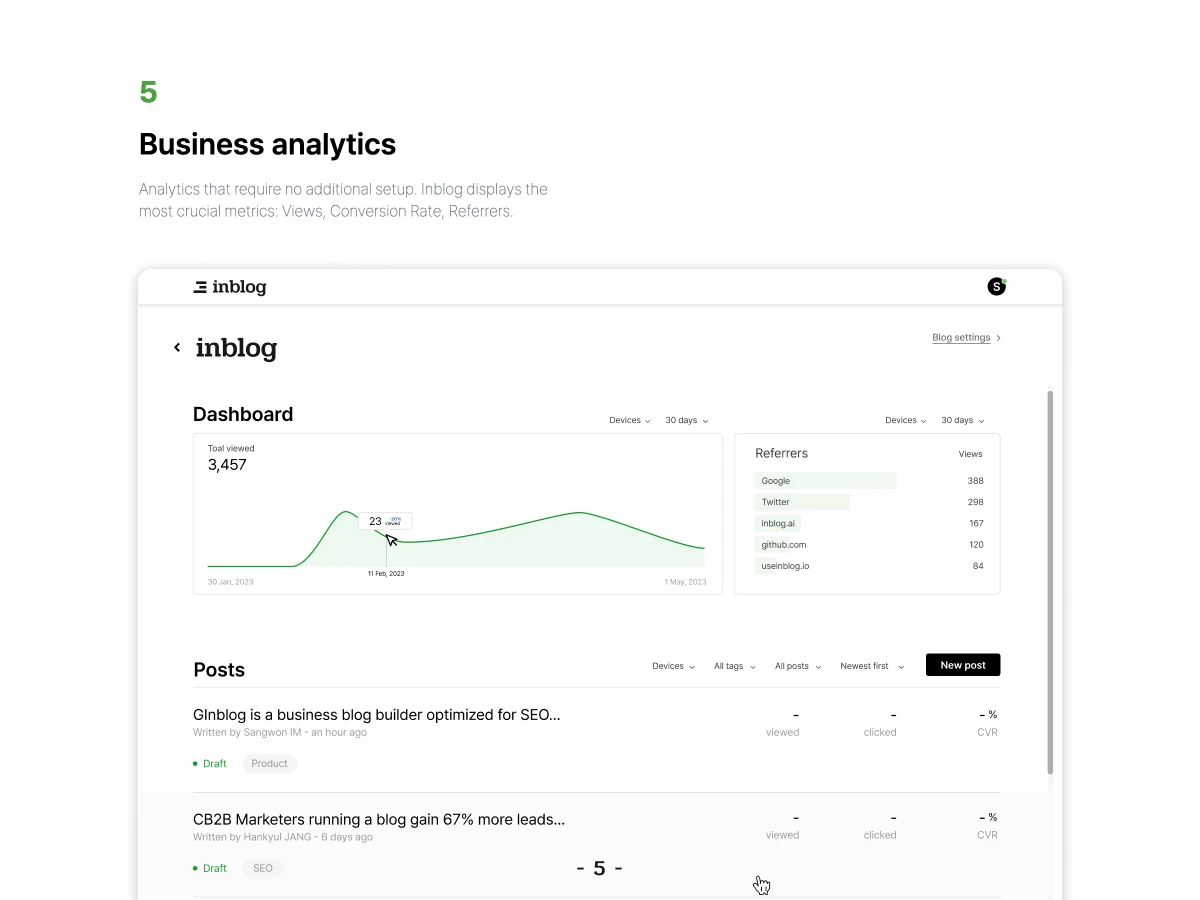Image resolution: width=1200 pixels, height=900 pixels.
Task: Expand the Total viewed chart Devices dropdown
Action: coord(630,421)
